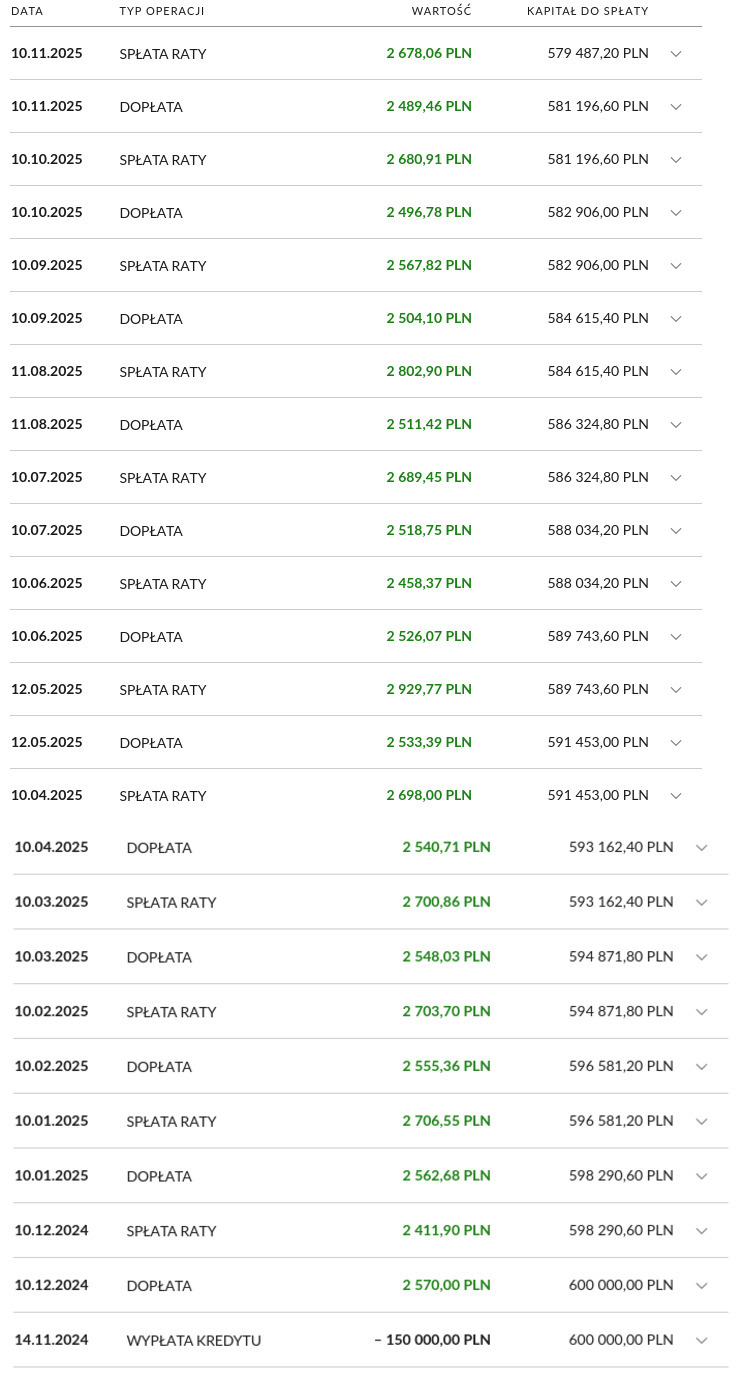Click the 579 487,20 PLN remaining capital

[598, 53]
